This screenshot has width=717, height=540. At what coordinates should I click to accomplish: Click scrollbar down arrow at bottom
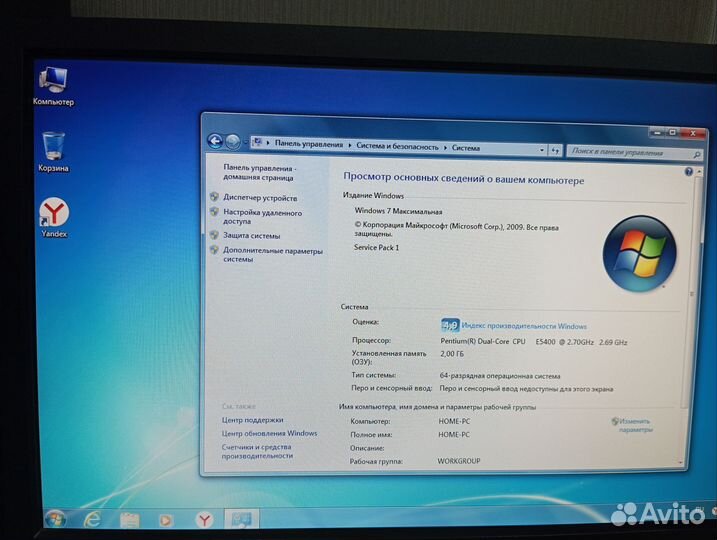point(681,463)
